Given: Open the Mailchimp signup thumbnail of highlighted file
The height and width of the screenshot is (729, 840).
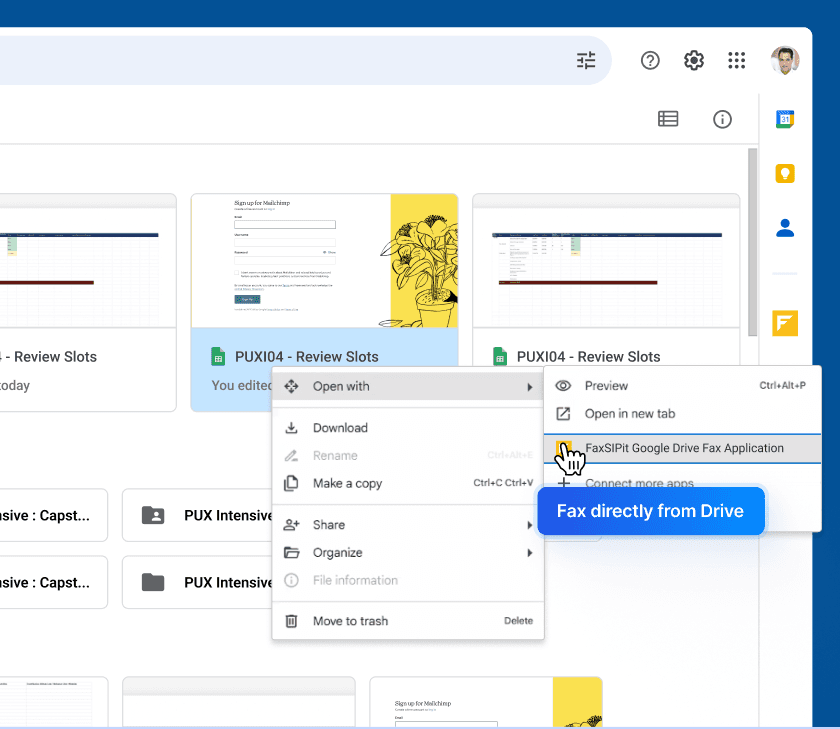Looking at the screenshot, I should click(325, 261).
